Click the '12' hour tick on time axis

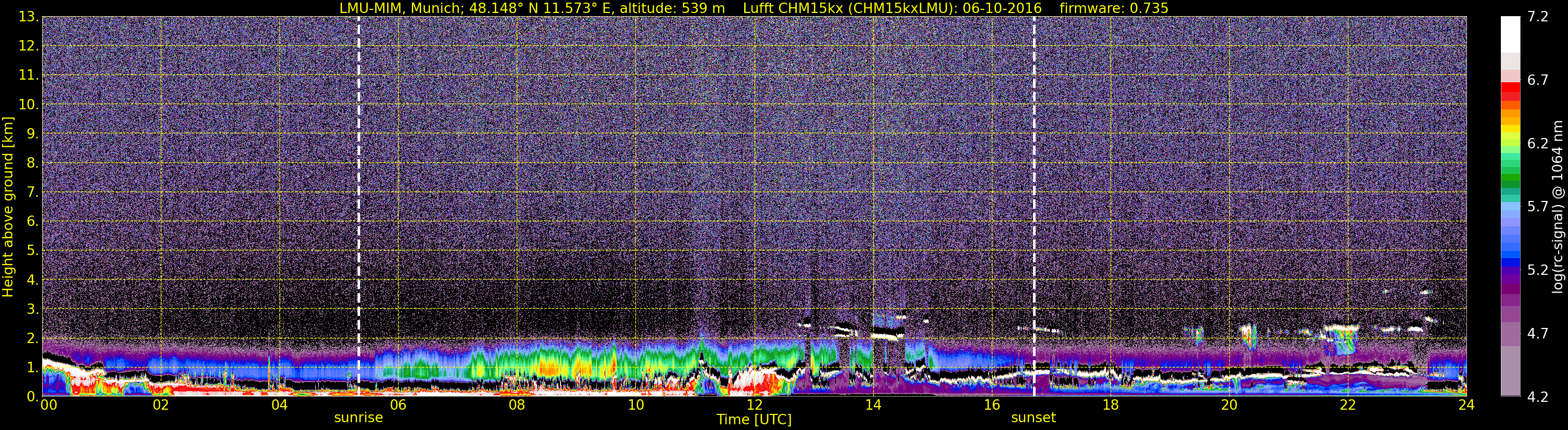point(754,405)
